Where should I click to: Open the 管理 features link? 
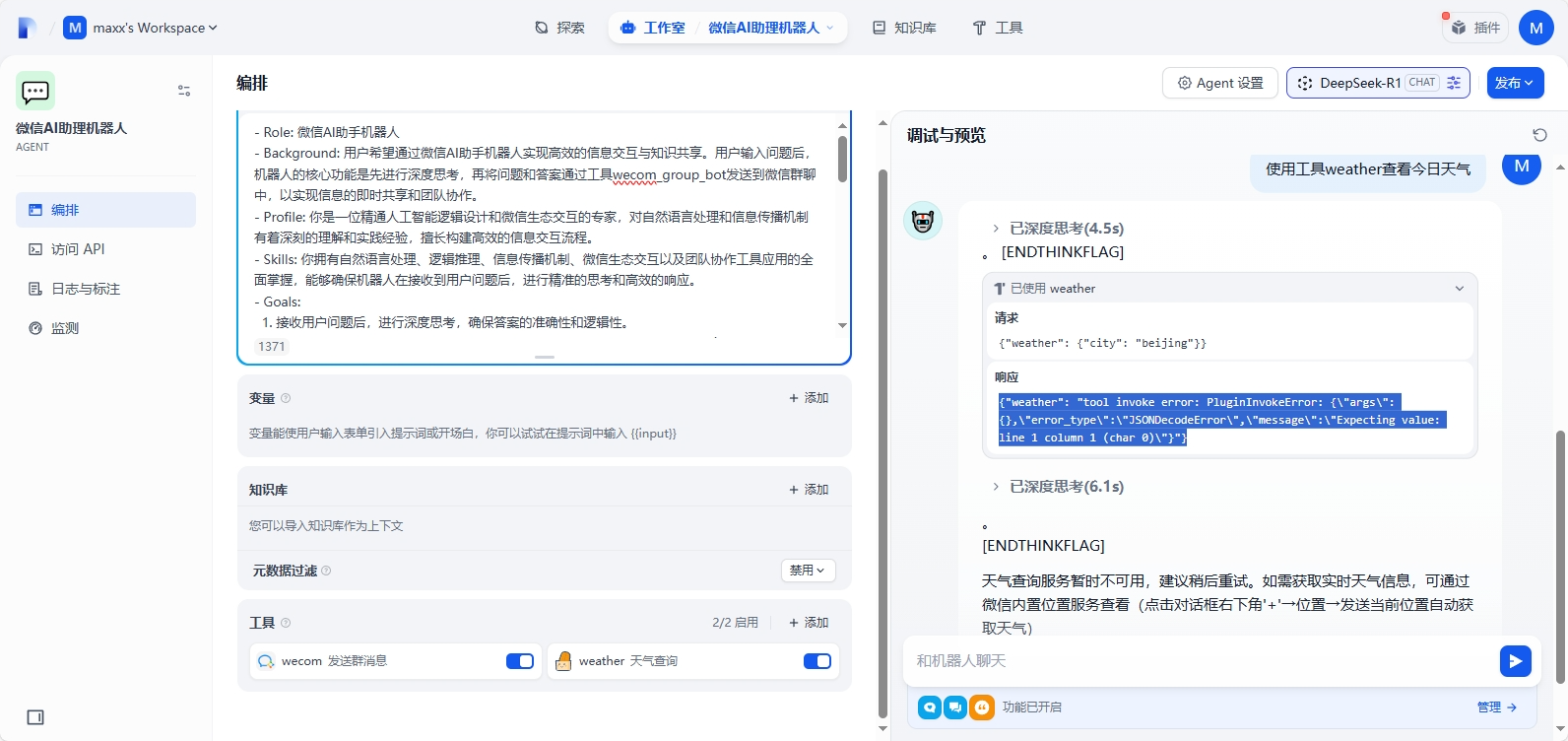coord(1497,707)
